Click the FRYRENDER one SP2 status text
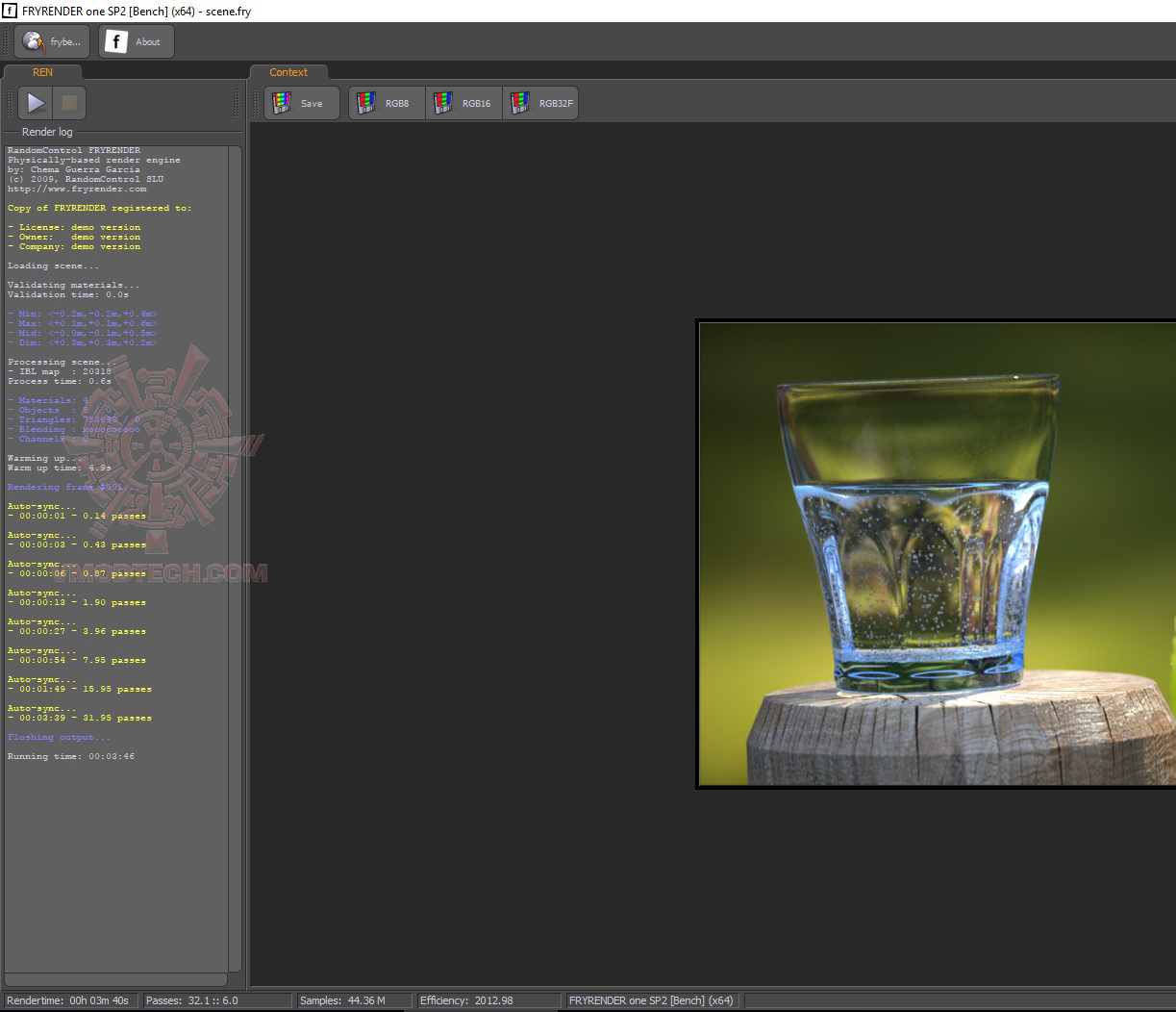The image size is (1176, 1012). (x=651, y=1000)
